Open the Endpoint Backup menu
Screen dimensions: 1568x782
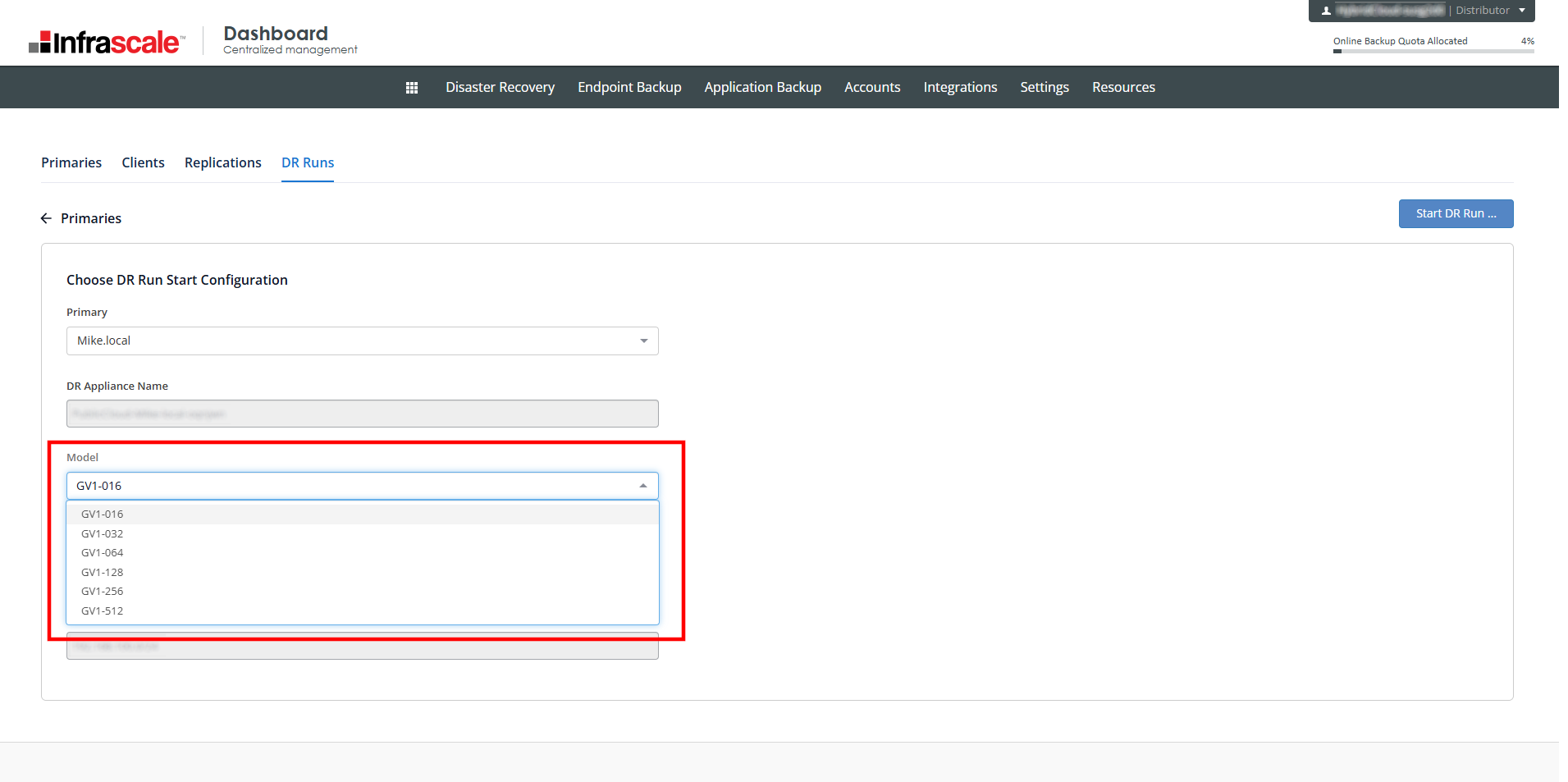629,87
